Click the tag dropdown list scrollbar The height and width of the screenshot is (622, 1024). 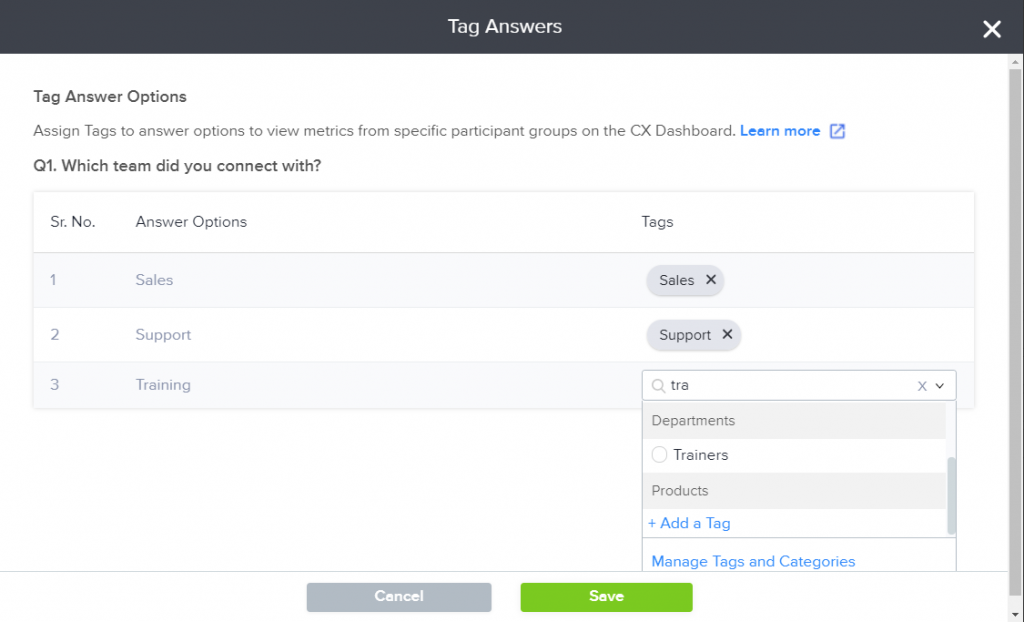[952, 494]
